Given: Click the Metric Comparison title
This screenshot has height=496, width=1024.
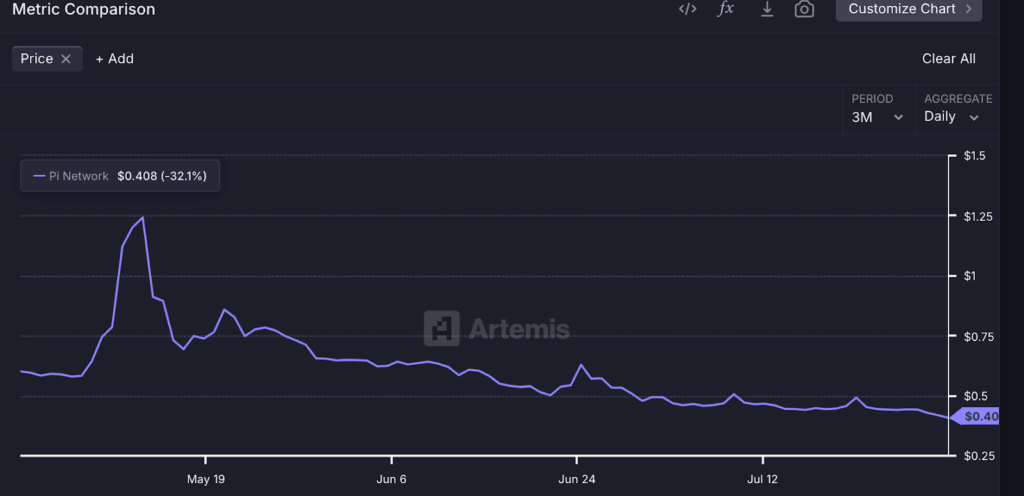Looking at the screenshot, I should pyautogui.click(x=84, y=9).
